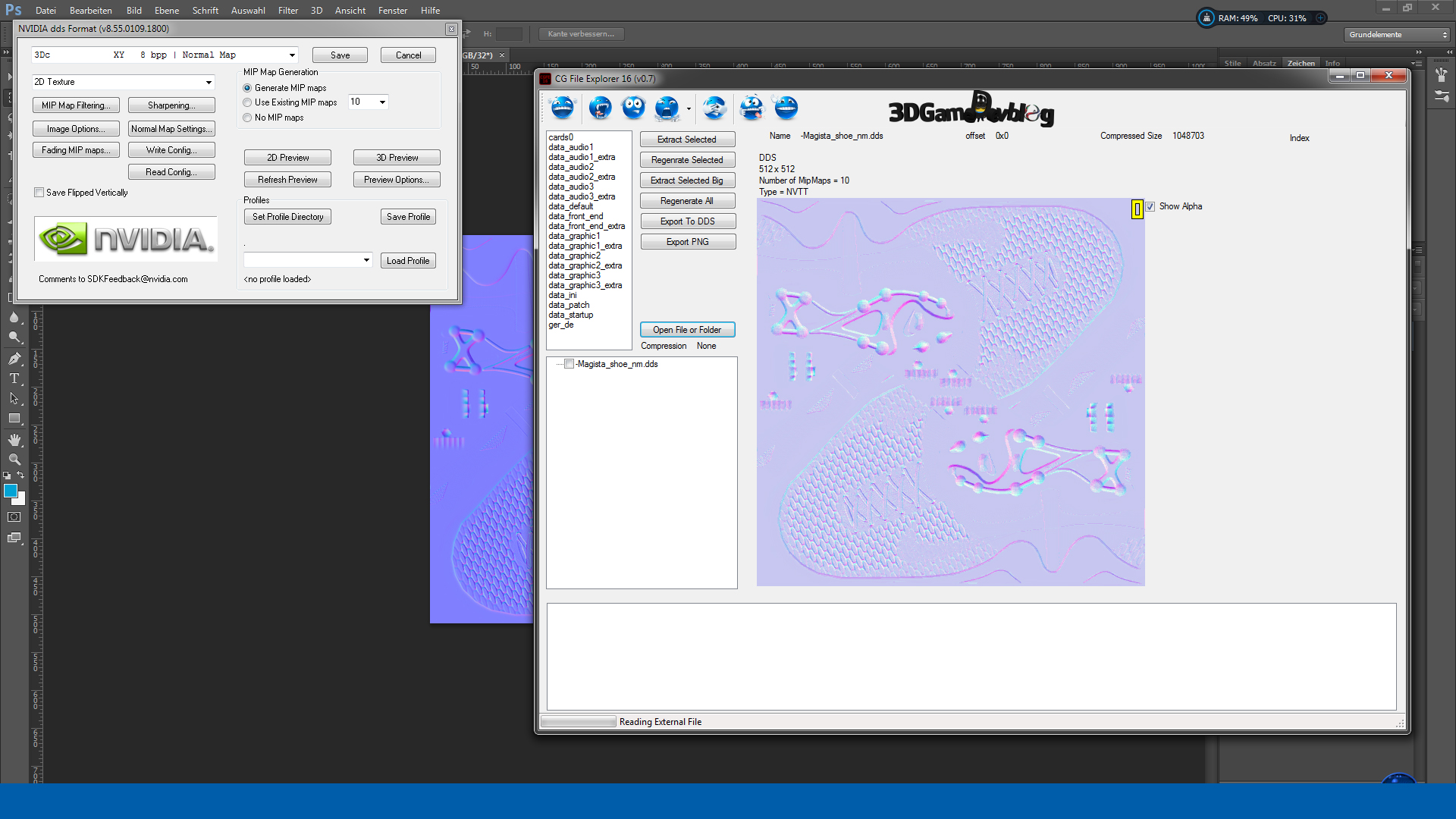
Task: Click the Extract Selected Big button
Action: point(687,180)
